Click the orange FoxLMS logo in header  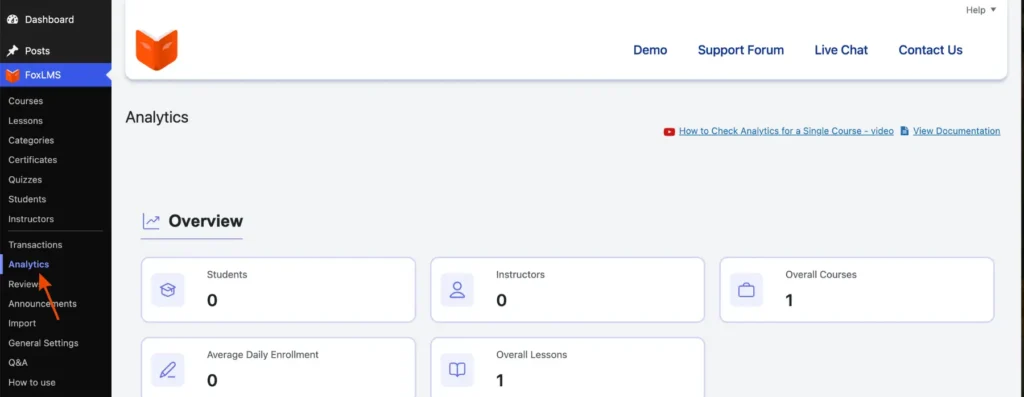[157, 50]
